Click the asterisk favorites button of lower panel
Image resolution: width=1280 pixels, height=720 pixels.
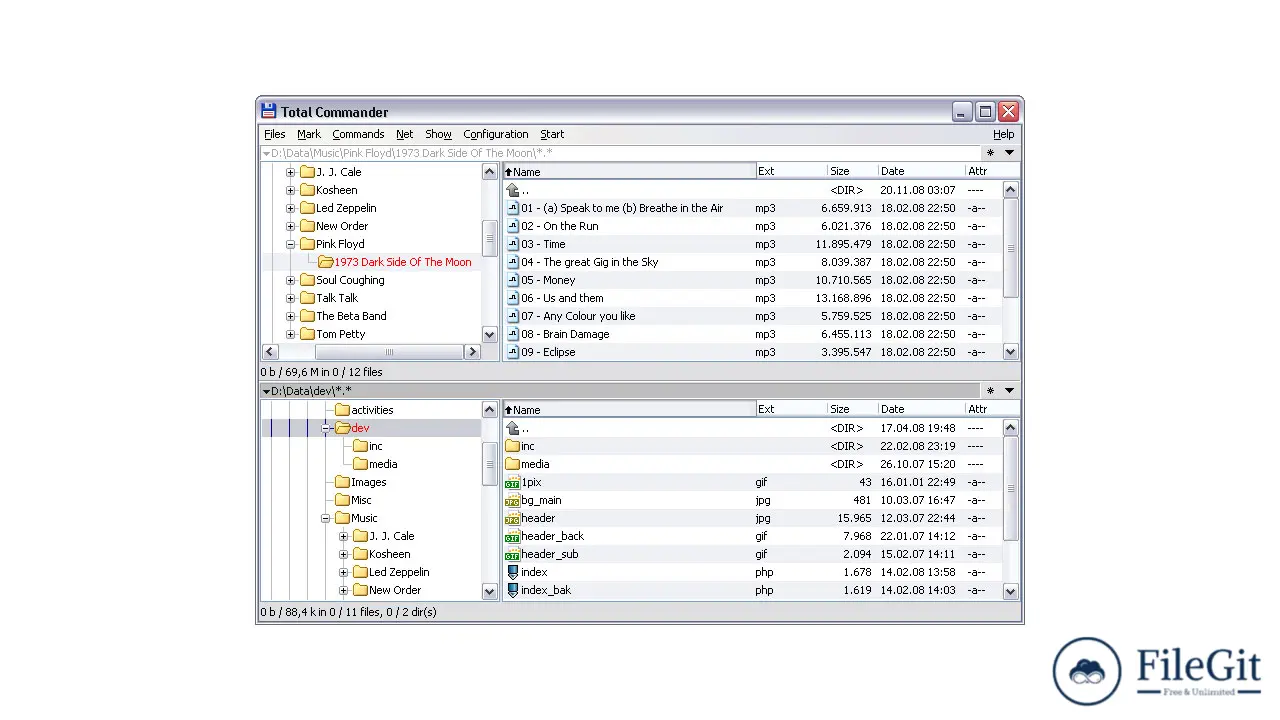[990, 391]
